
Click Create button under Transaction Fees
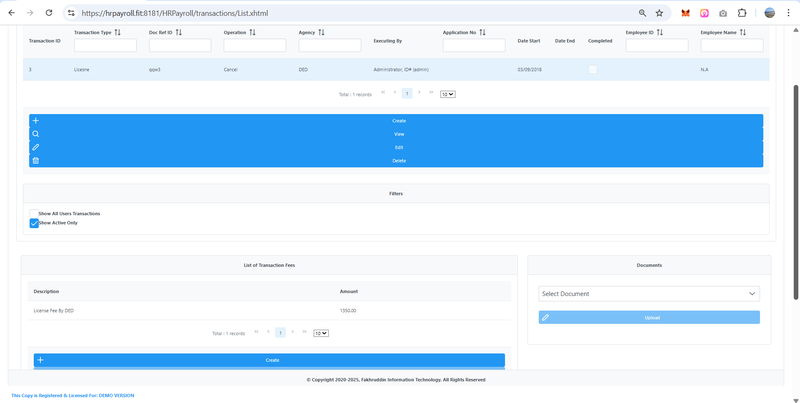click(269, 360)
